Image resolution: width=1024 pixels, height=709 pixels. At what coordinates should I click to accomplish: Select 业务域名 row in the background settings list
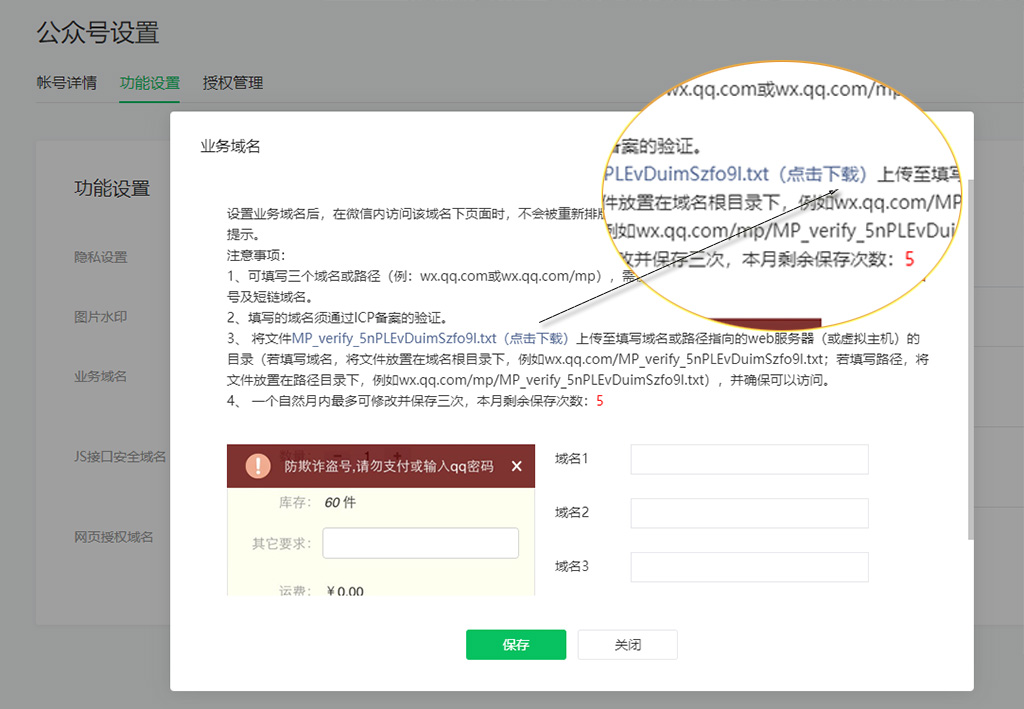click(101, 376)
